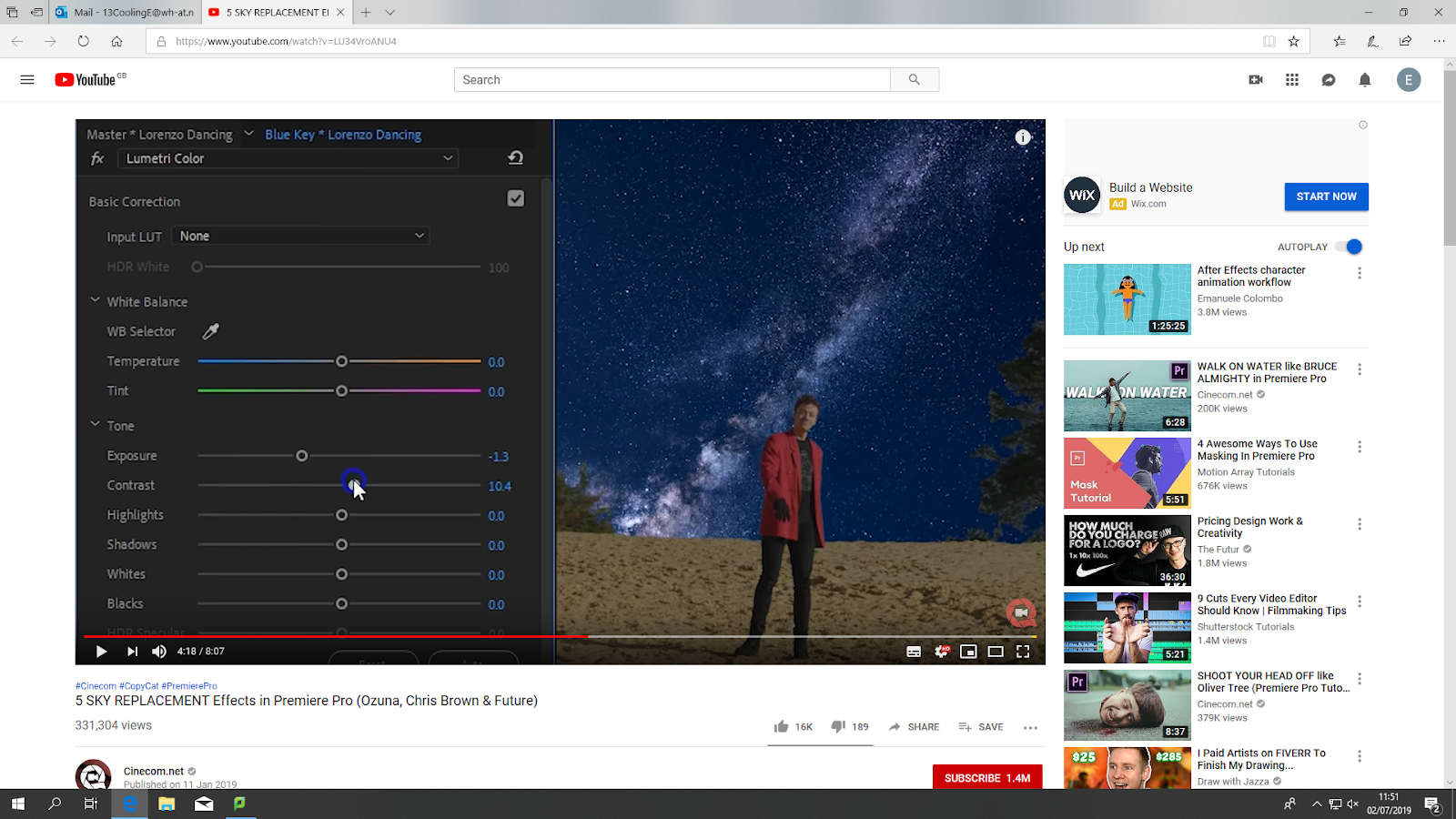Open the Edge reading view icon
Viewport: 1456px width, 819px height.
(x=1269, y=41)
